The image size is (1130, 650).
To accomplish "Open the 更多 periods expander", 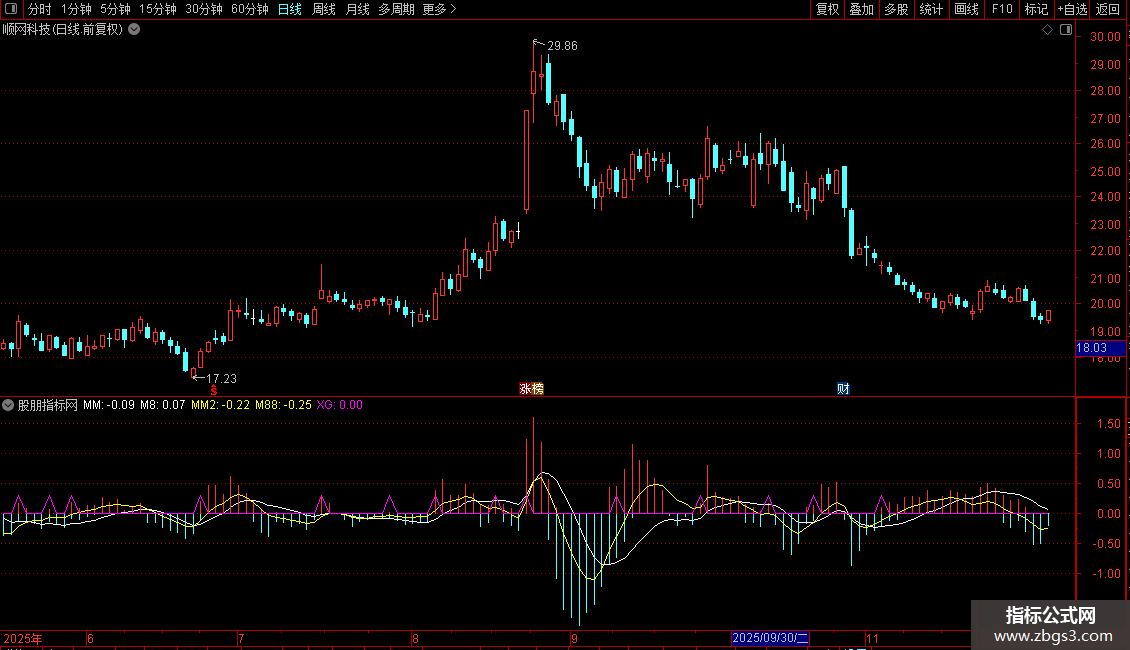I will pyautogui.click(x=439, y=9).
